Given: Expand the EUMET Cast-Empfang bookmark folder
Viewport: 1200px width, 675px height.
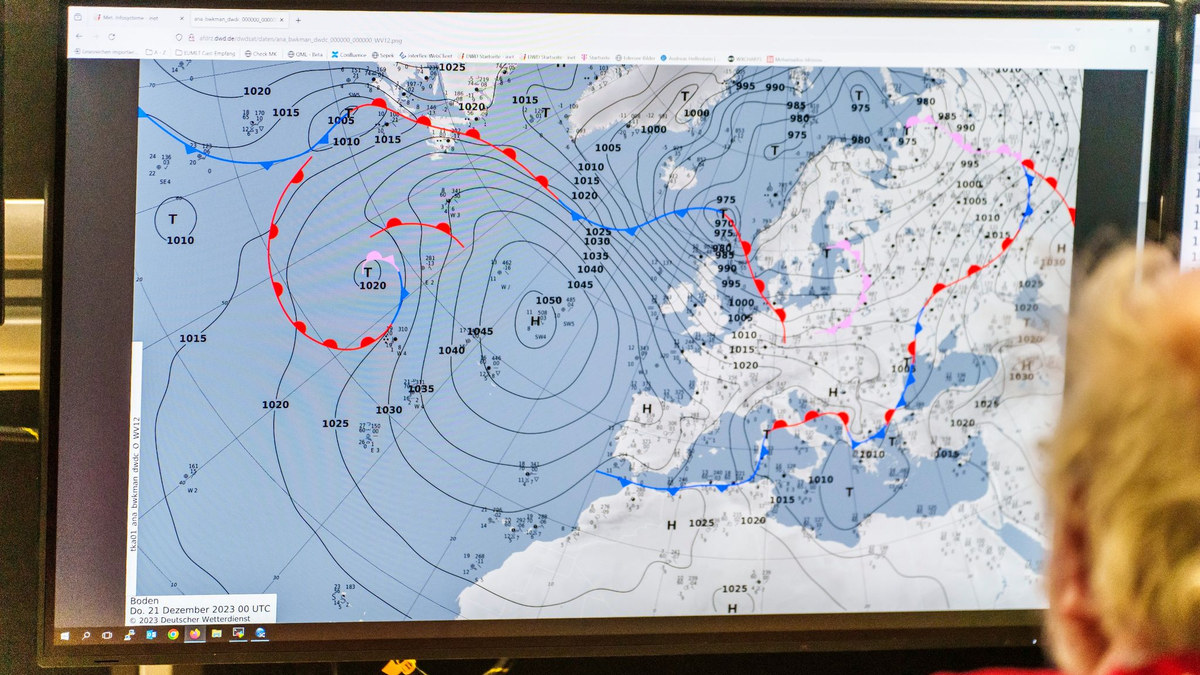Looking at the screenshot, I should coord(205,53).
